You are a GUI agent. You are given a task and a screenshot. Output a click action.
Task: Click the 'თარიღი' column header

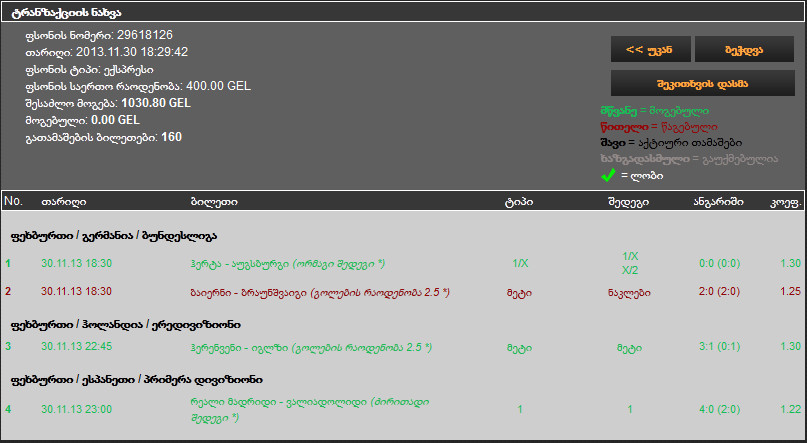click(64, 202)
